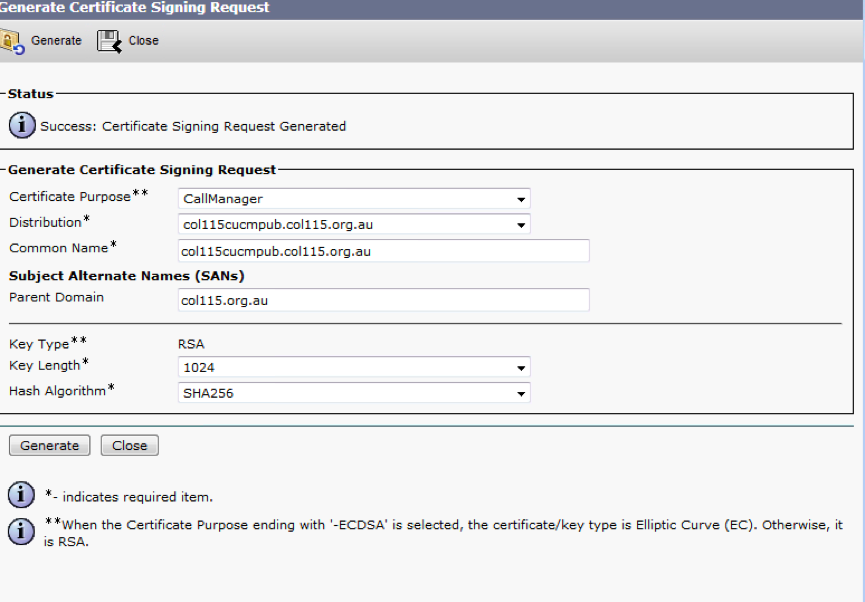Click the Distribution label

pyautogui.click(x=50, y=222)
